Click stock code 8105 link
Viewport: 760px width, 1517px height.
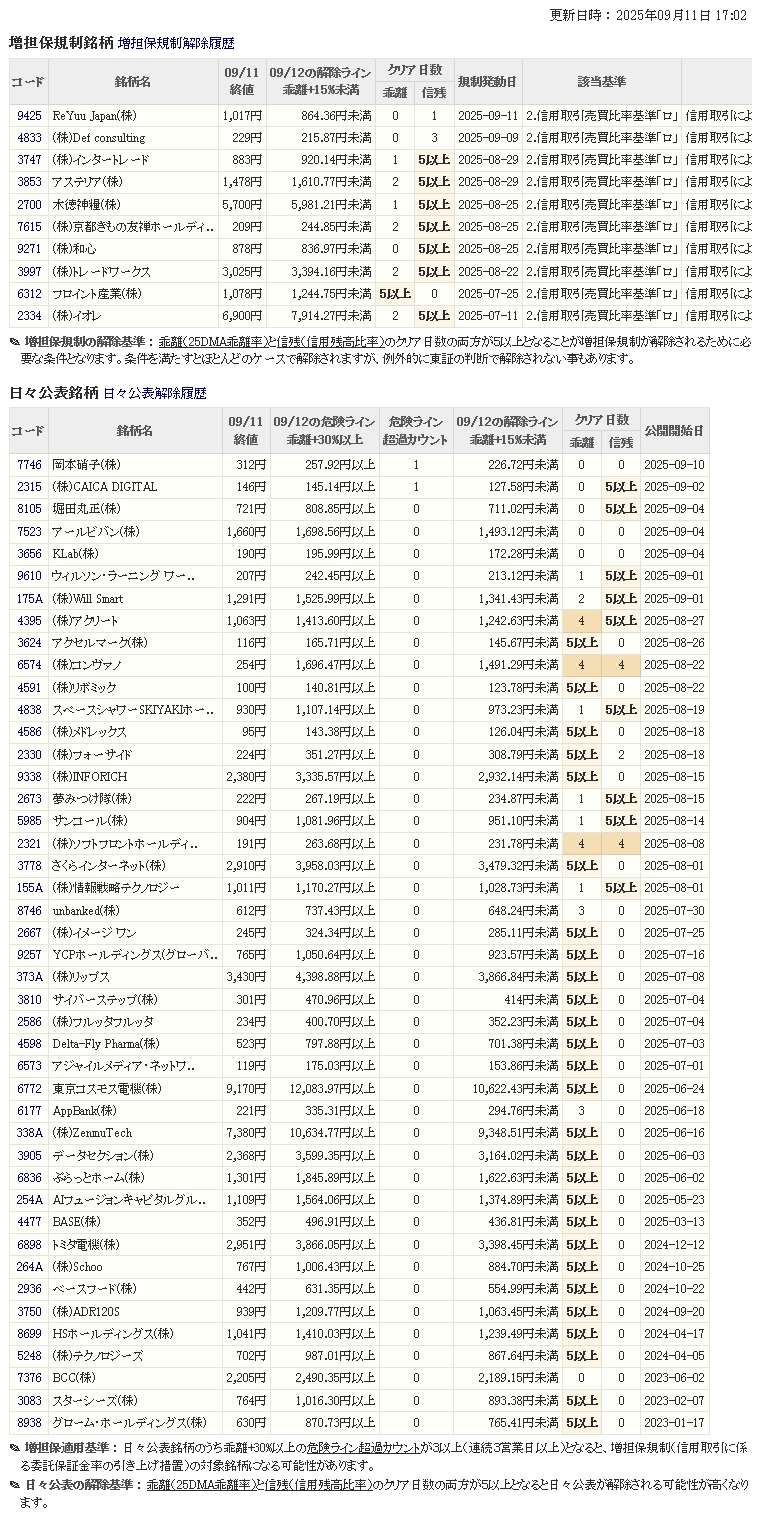coord(29,509)
